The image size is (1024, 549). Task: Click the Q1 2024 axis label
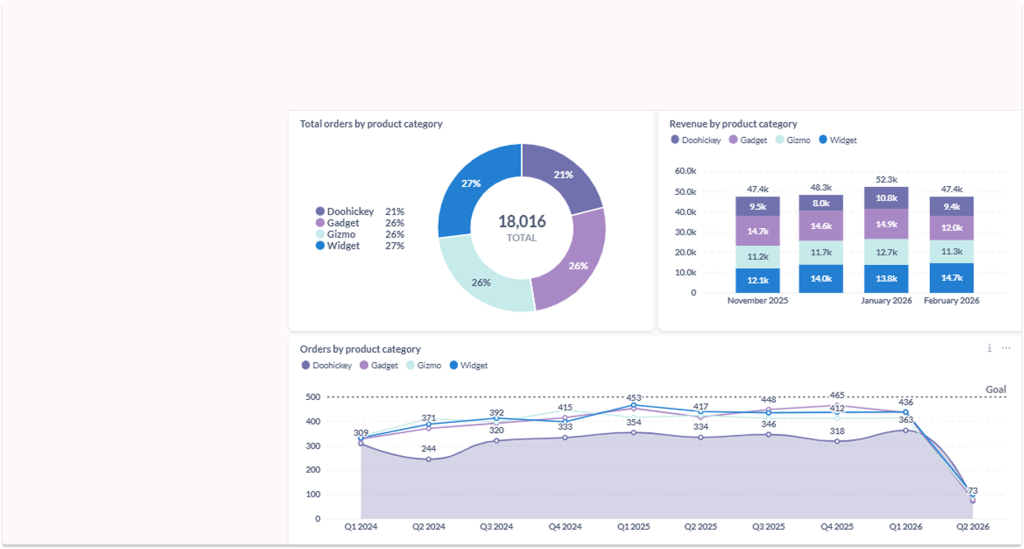(x=361, y=526)
